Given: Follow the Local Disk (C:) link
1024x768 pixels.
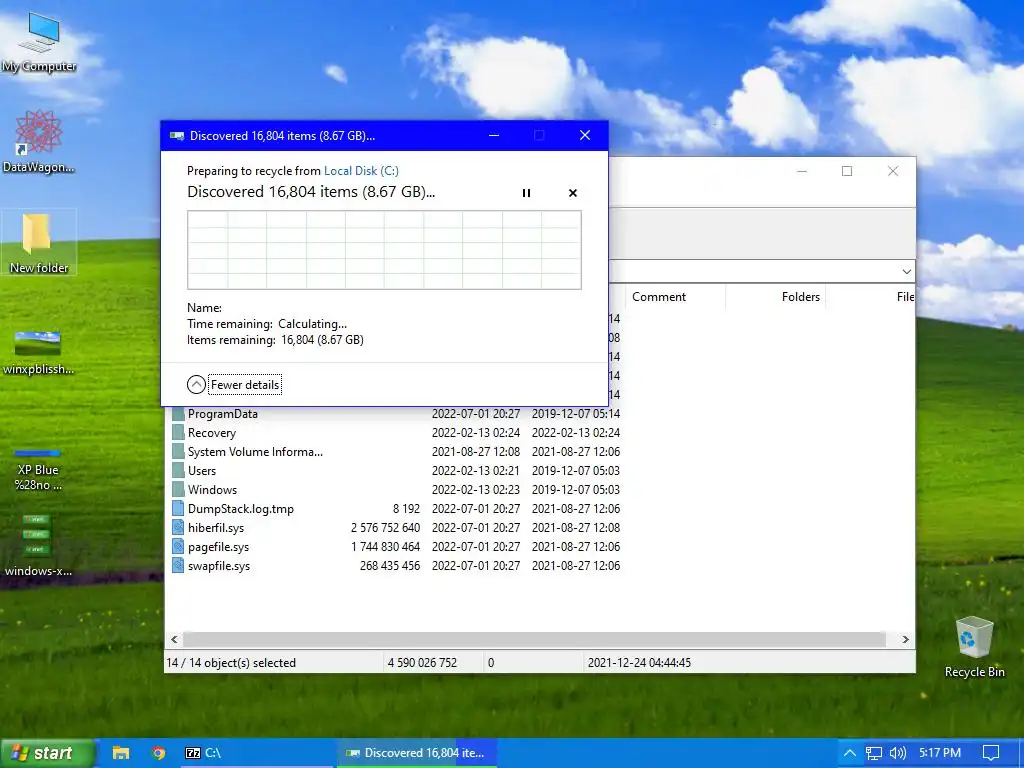Looking at the screenshot, I should click(361, 170).
